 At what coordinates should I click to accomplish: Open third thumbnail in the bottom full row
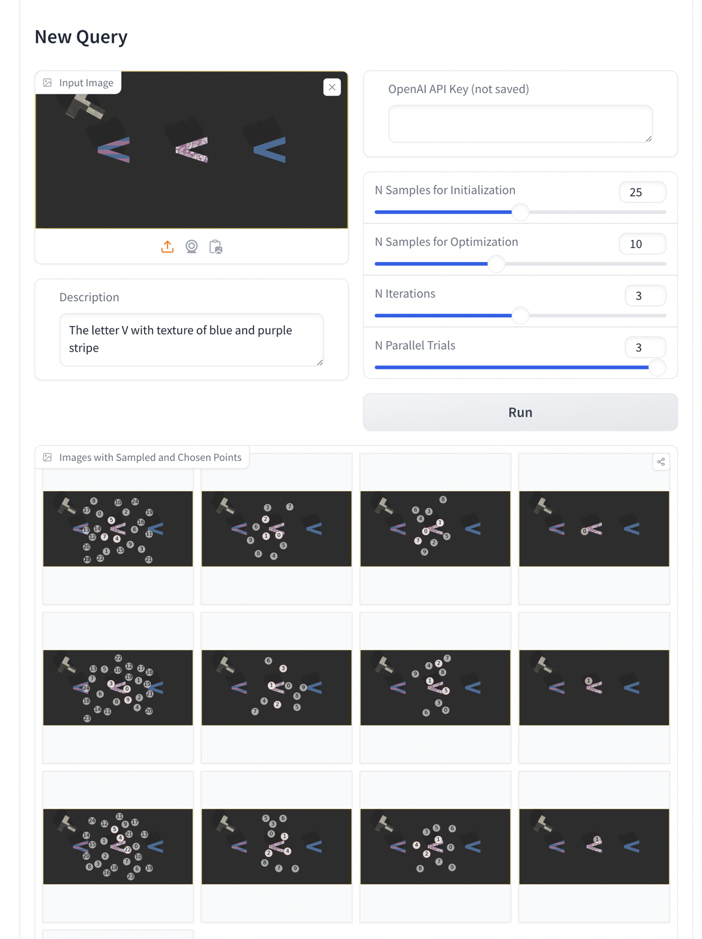point(435,846)
